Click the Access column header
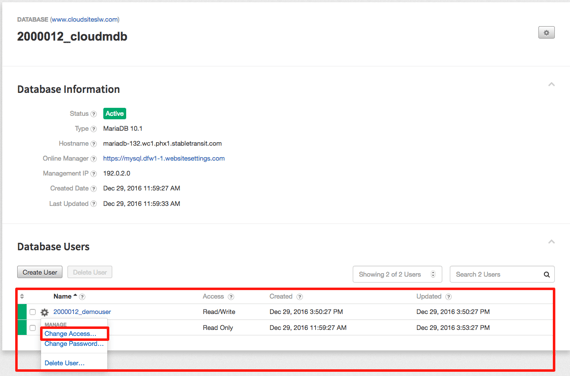The image size is (570, 376). 213,297
